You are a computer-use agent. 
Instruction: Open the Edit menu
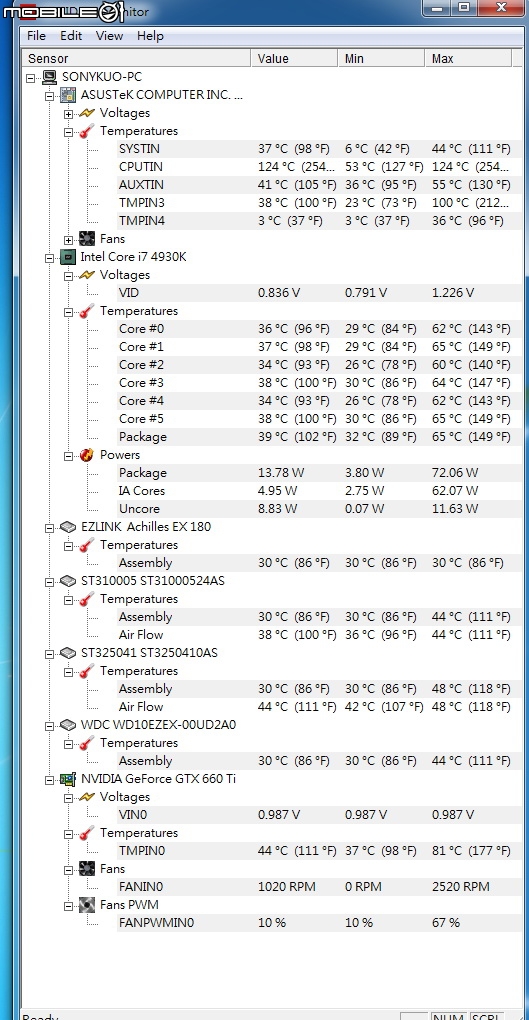[71, 36]
